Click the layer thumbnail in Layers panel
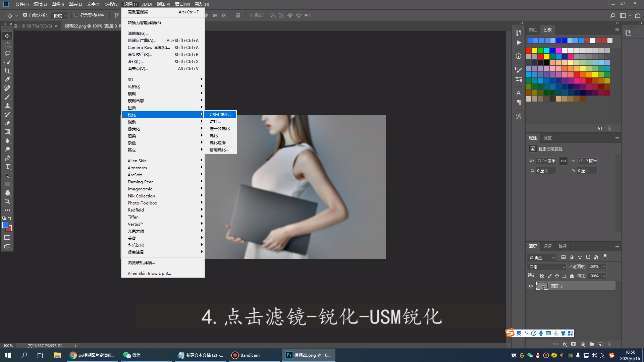Viewport: 644px width, 362px height. (x=543, y=286)
